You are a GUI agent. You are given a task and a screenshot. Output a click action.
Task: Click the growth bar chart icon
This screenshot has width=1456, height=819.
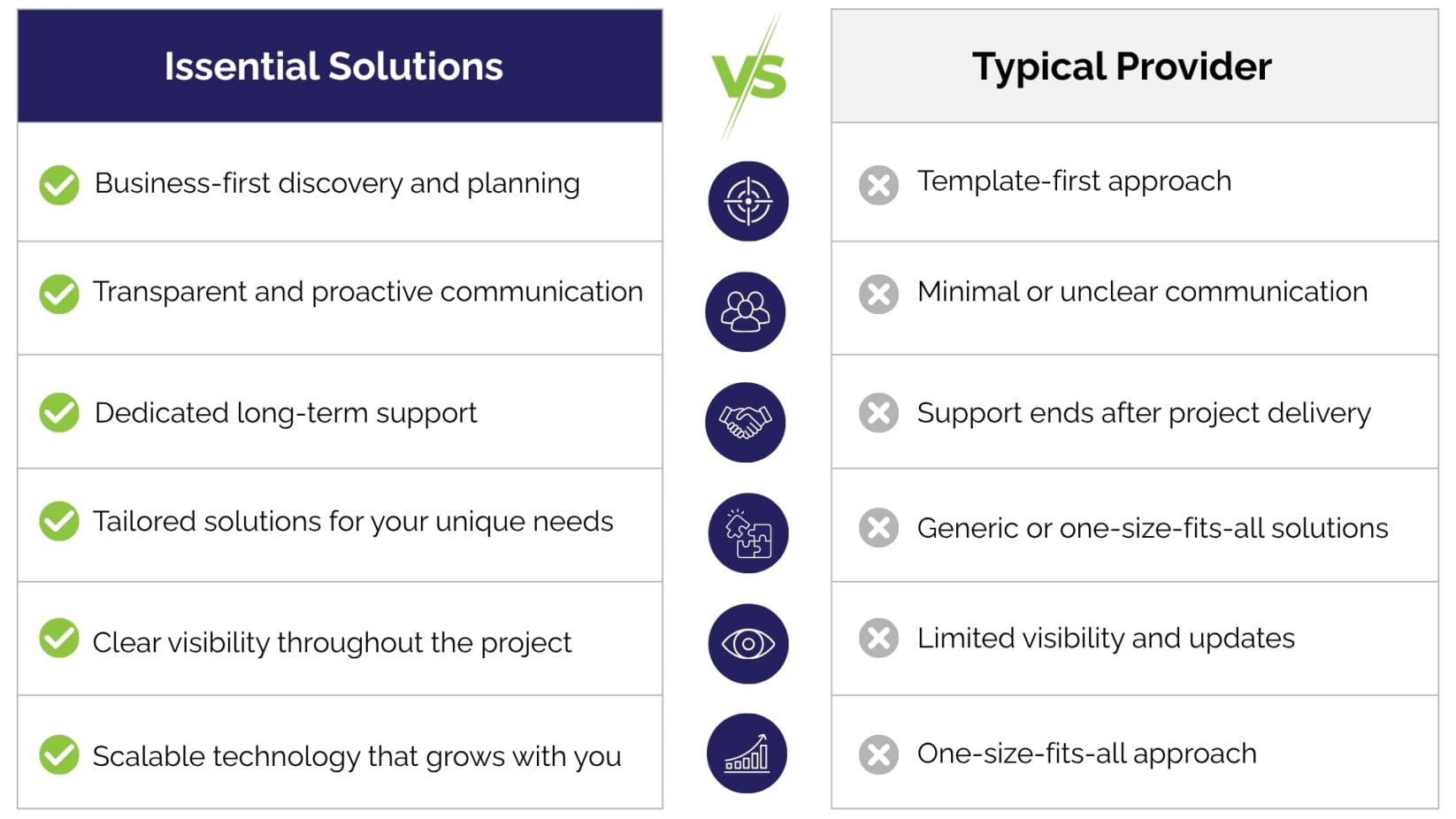[x=747, y=753]
